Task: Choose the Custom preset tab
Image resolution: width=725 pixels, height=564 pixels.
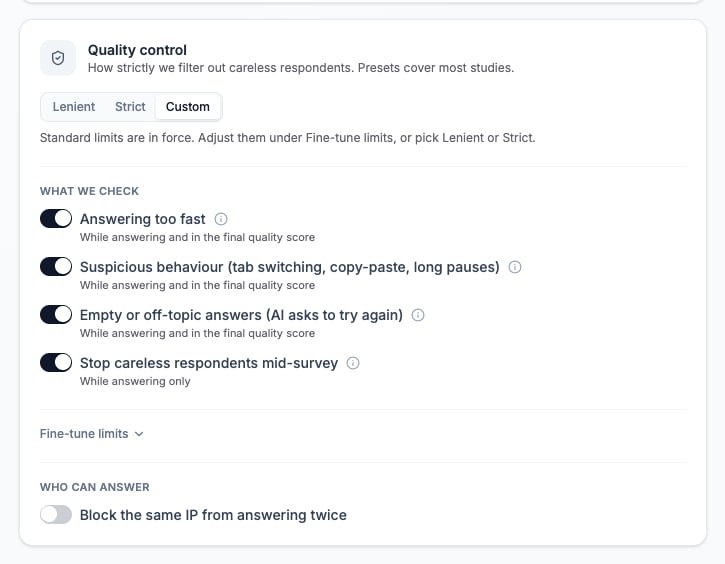Action: [188, 107]
